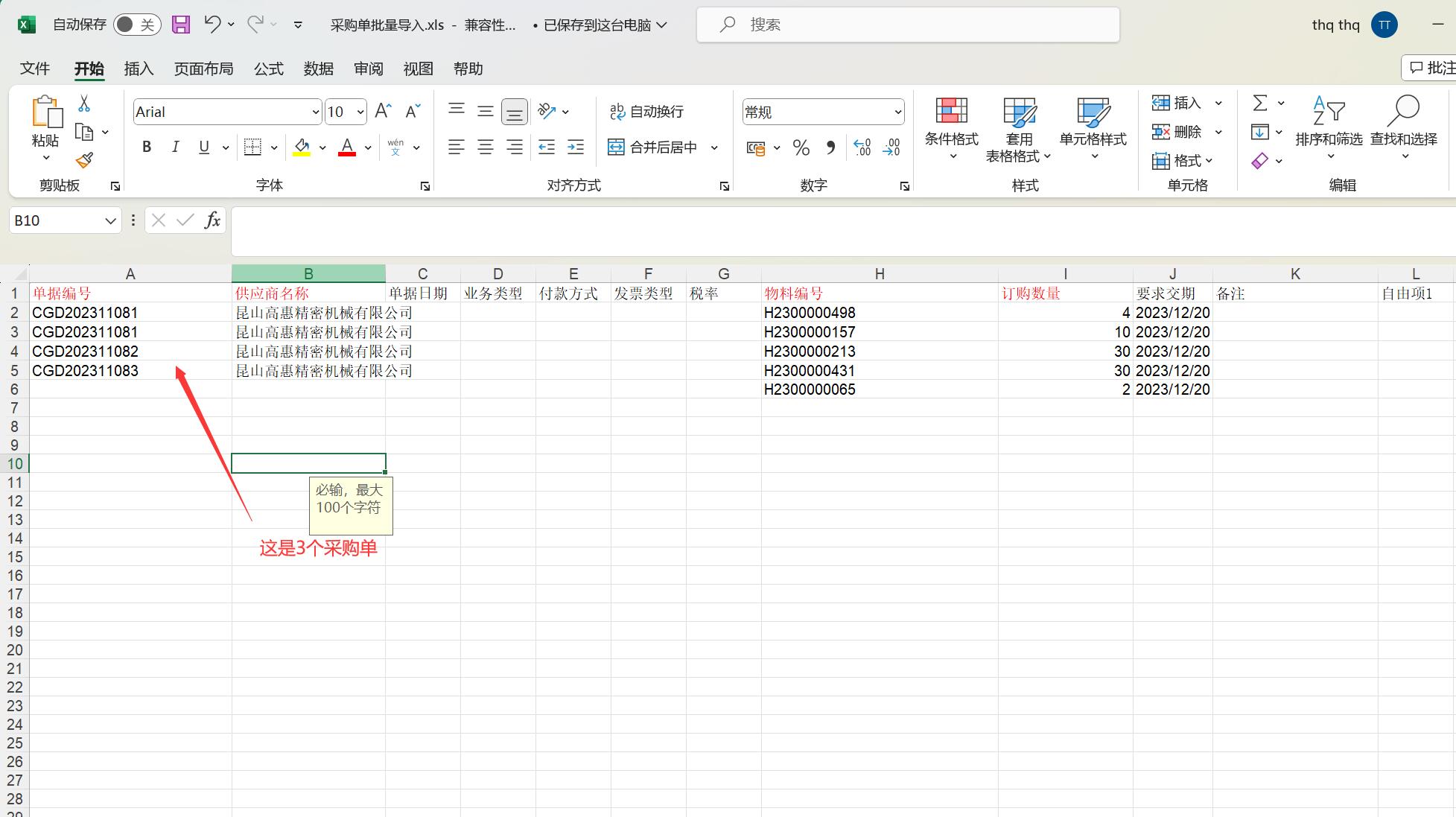Click the Increase Font Size icon
The image size is (1456, 817).
pos(383,112)
